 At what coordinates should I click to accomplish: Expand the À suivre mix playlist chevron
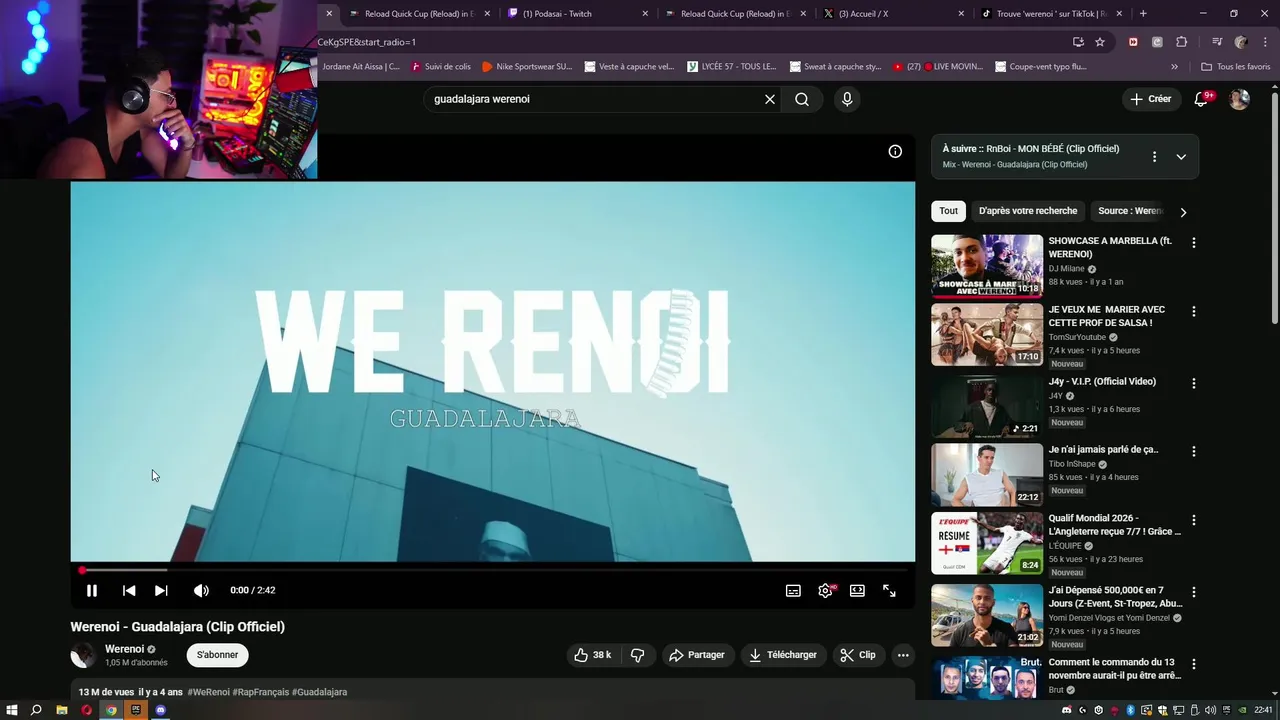(1181, 157)
